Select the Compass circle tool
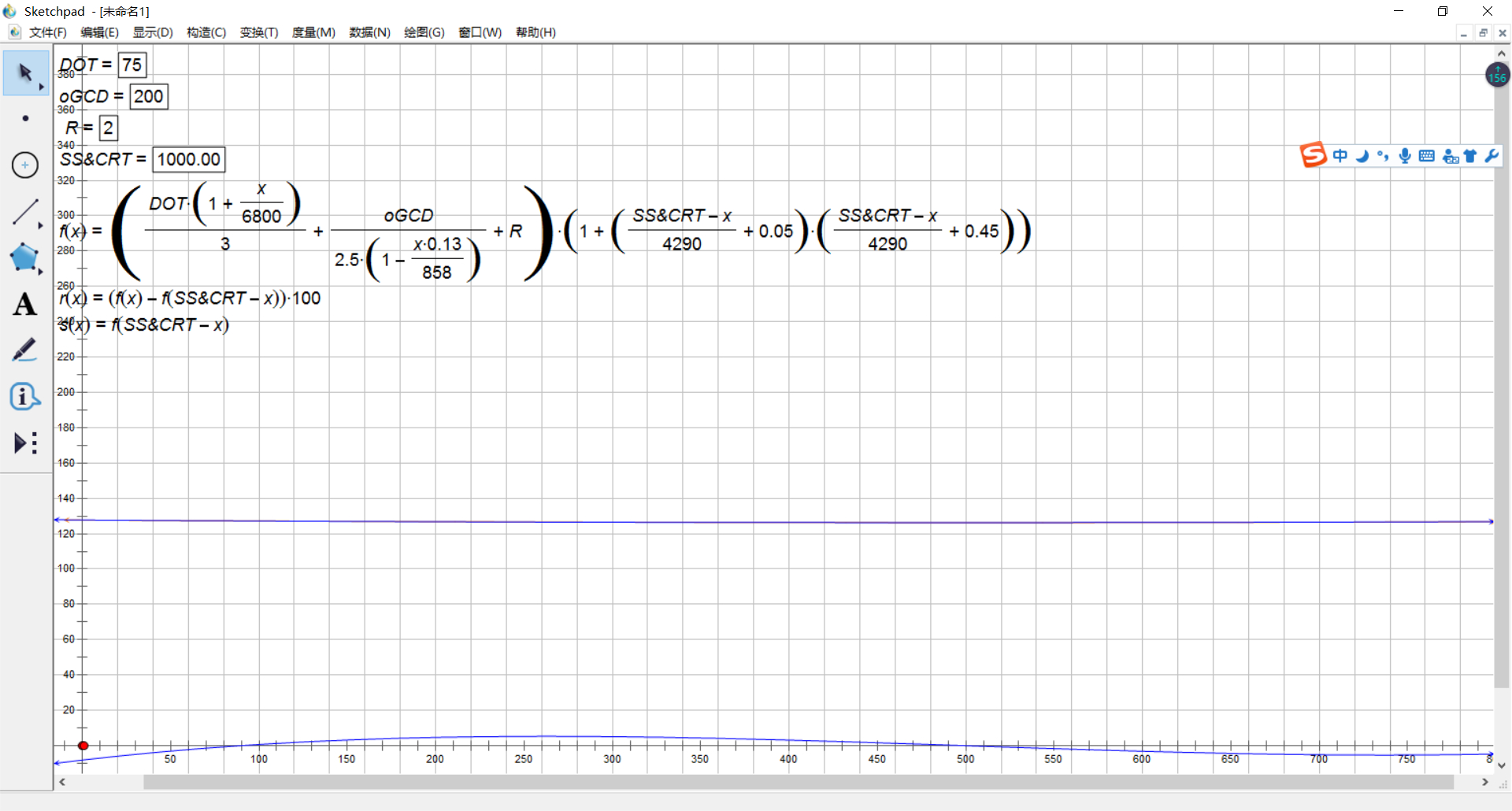Viewport: 1512px width, 811px height. click(x=25, y=165)
